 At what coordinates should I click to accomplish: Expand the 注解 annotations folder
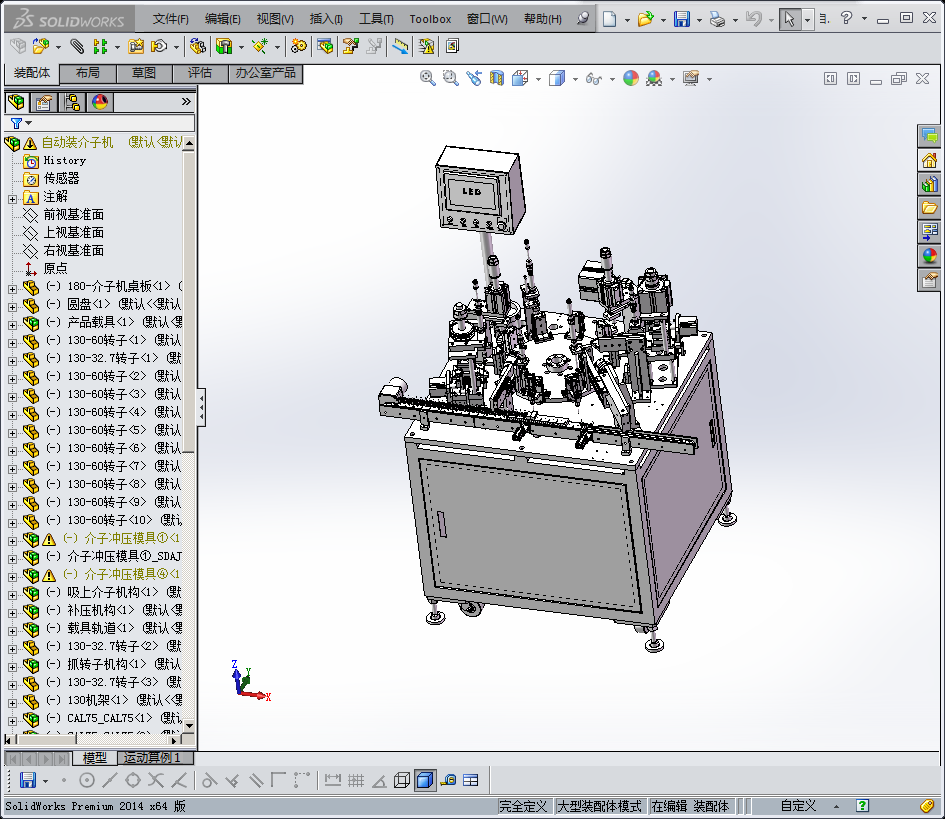coord(12,197)
